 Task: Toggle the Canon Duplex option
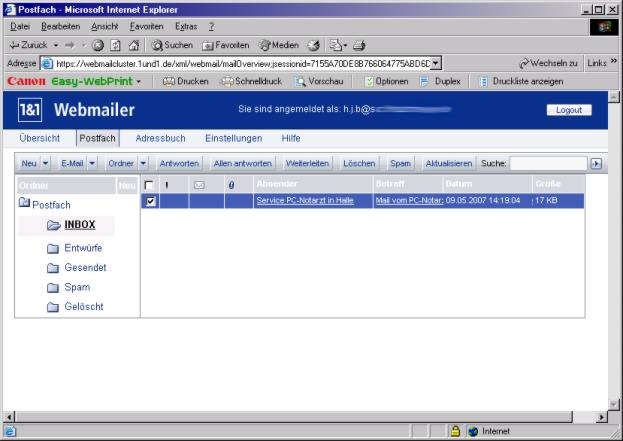(440, 81)
